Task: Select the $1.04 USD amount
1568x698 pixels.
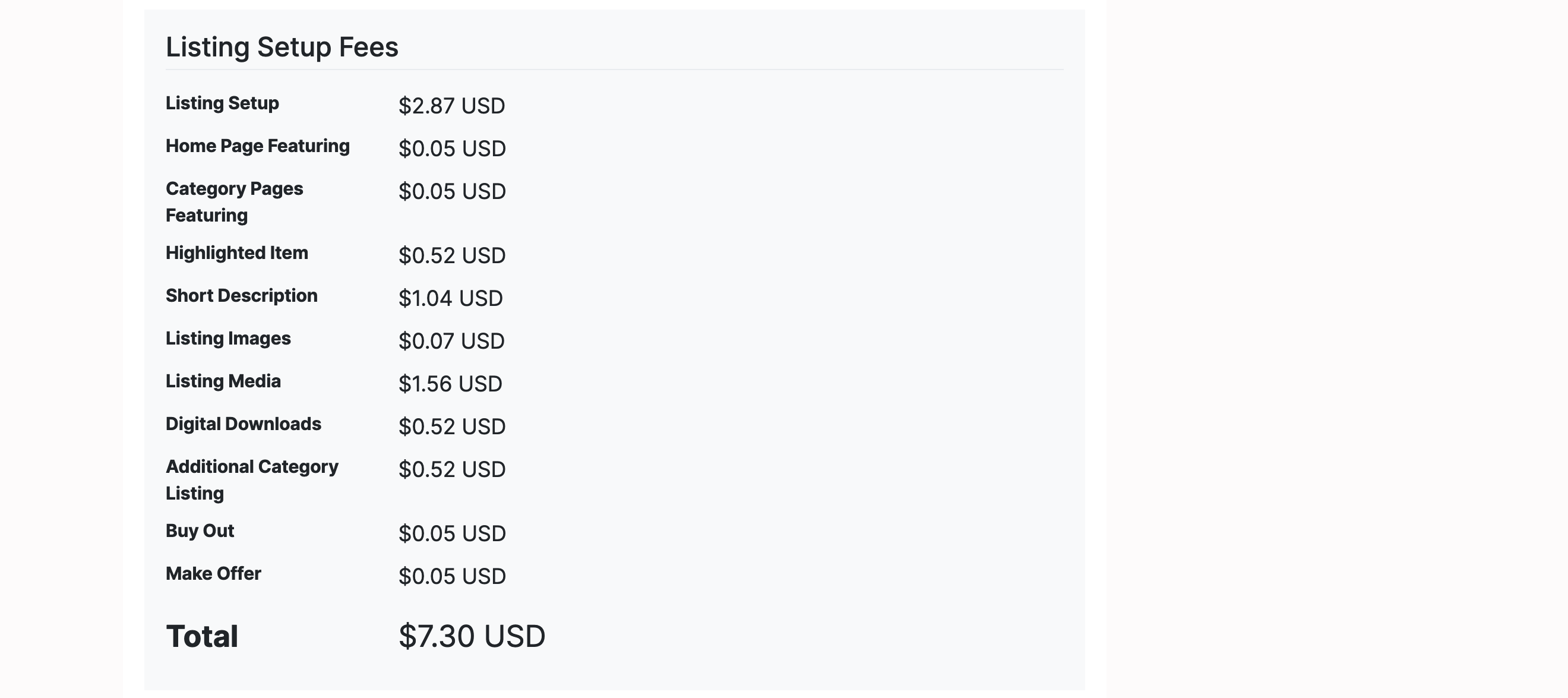Action: pyautogui.click(x=450, y=298)
